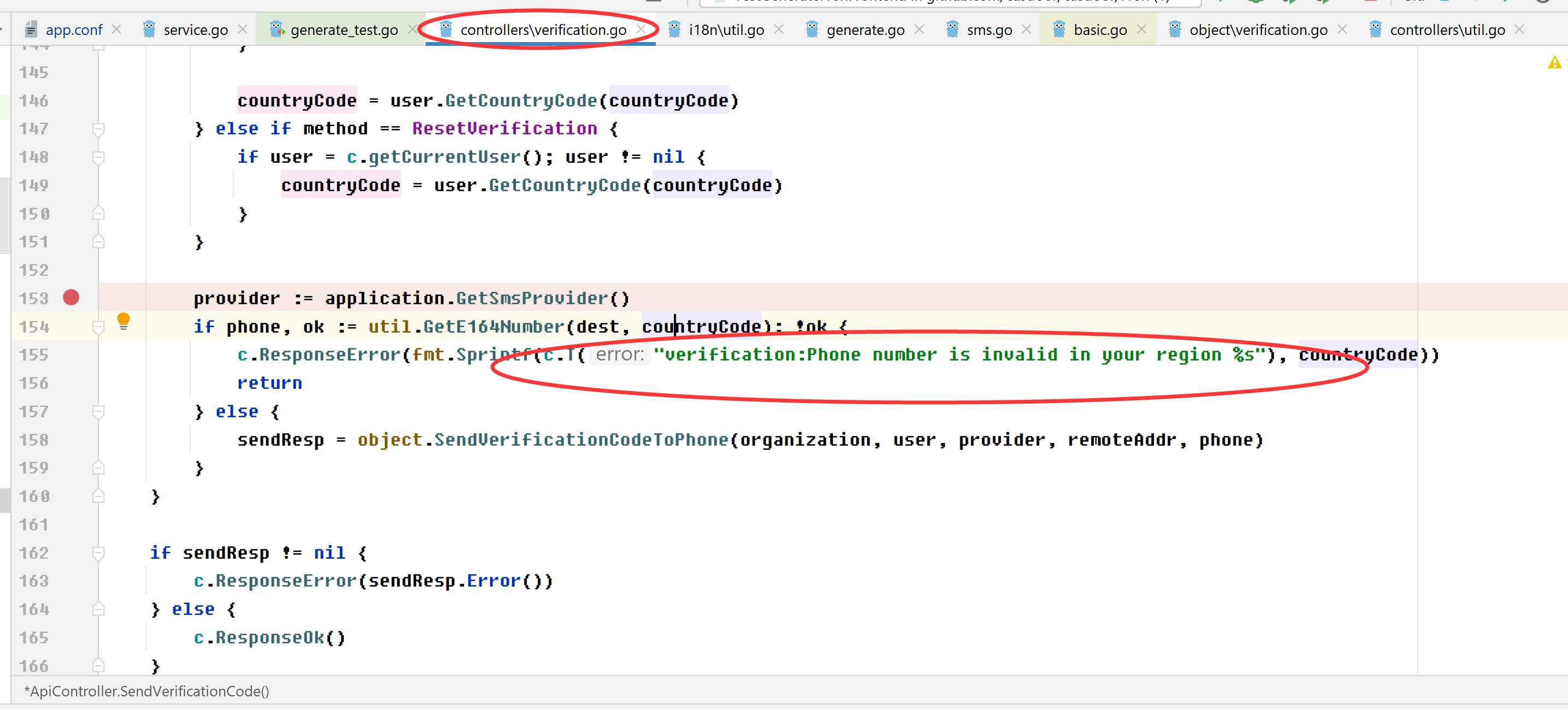The width and height of the screenshot is (1568, 710).
Task: Click the left editor gutter scrollbar strip
Action: [4, 213]
